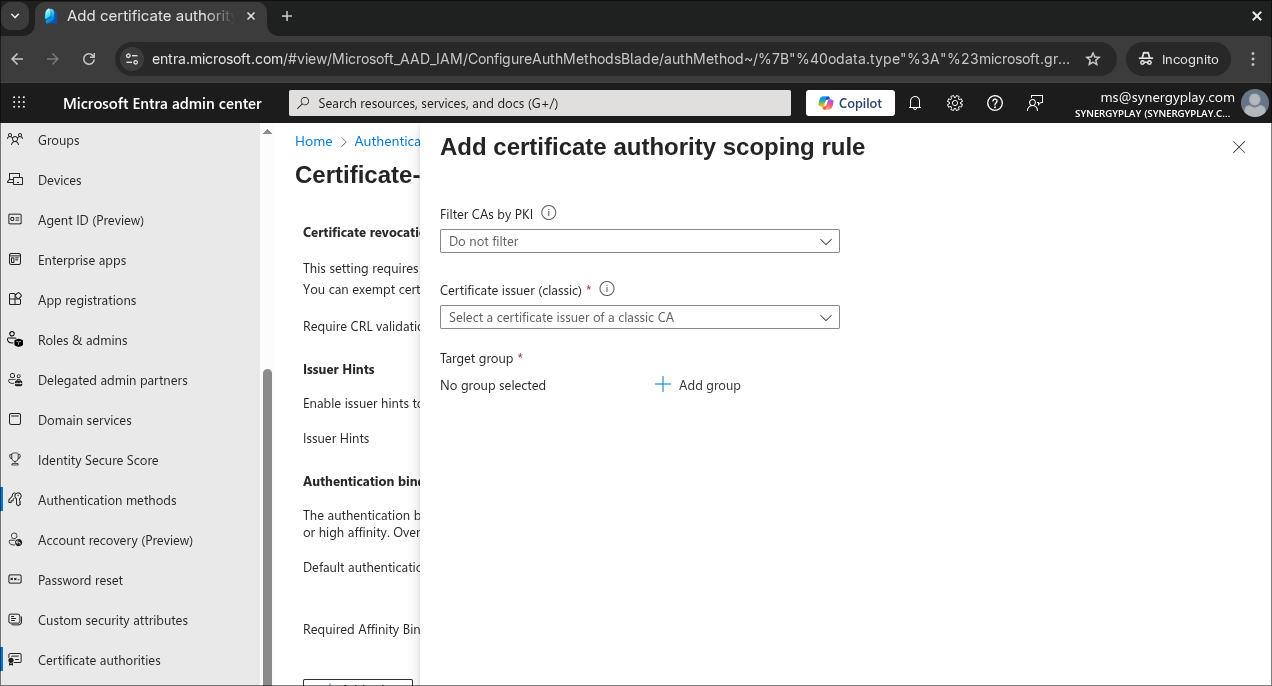Click the Authentication methods icon
The height and width of the screenshot is (686, 1272).
[15, 500]
